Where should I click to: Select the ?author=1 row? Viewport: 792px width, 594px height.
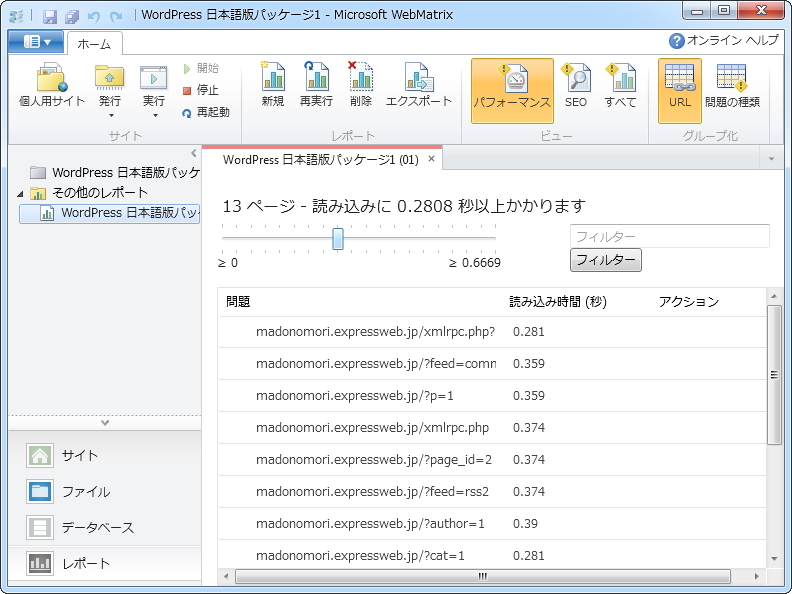pyautogui.click(x=492, y=524)
